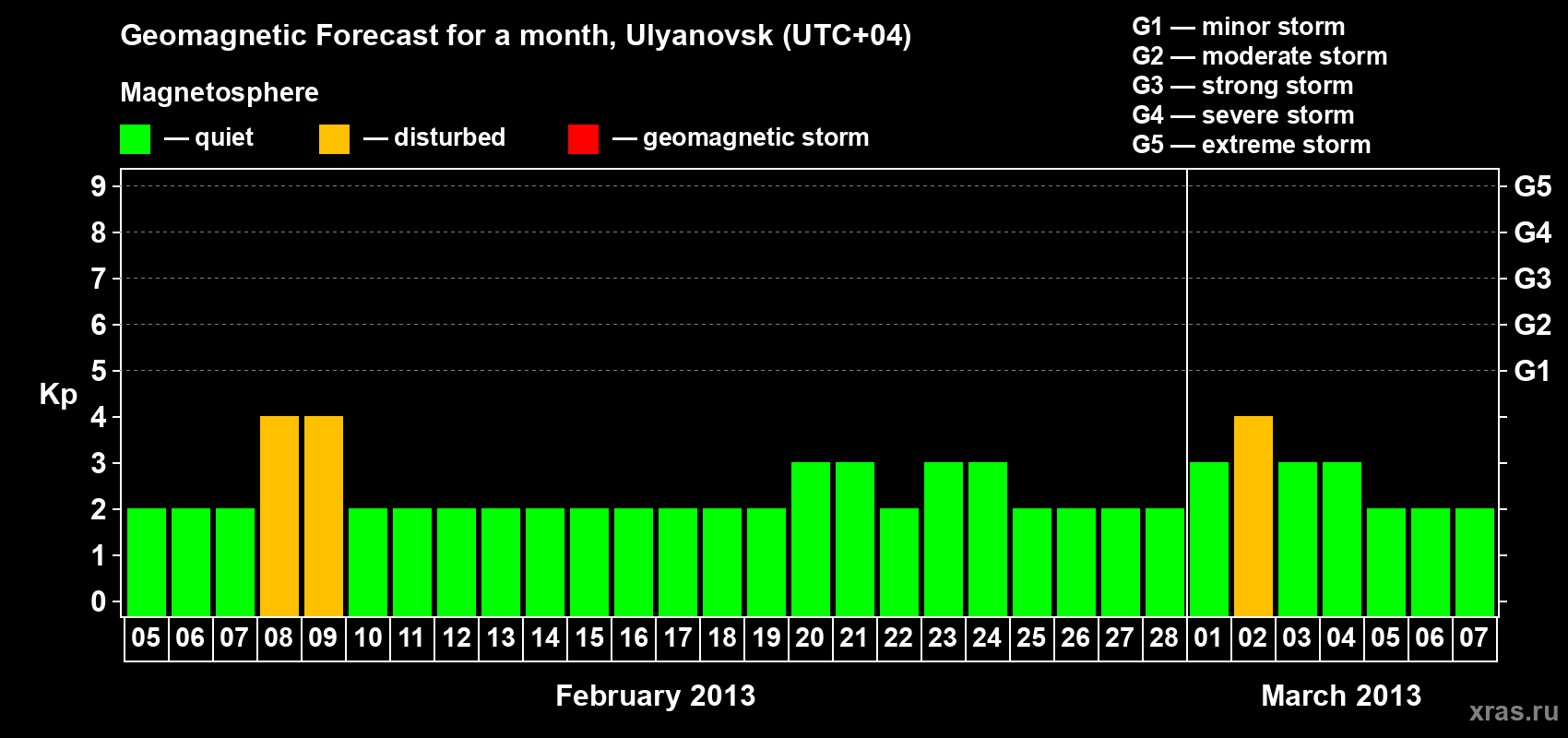Click the 'G4 — severe storm' legend text
Viewport: 1568px width, 738px height.
click(x=1243, y=115)
